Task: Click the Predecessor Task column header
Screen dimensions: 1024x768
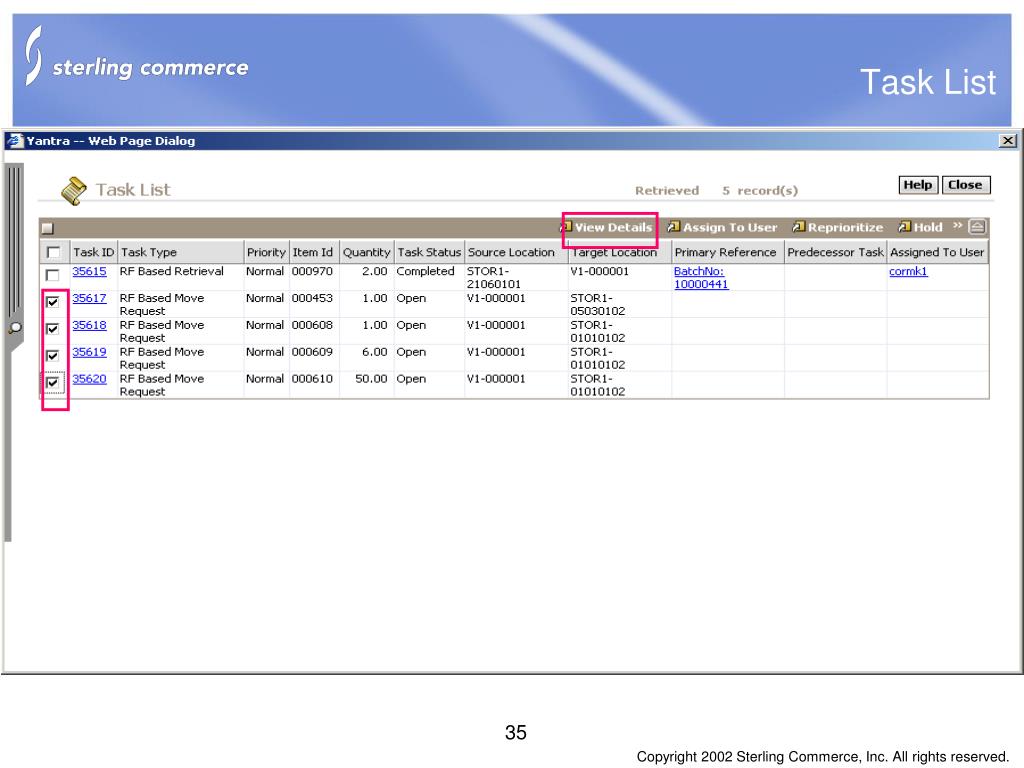Action: [x=835, y=252]
